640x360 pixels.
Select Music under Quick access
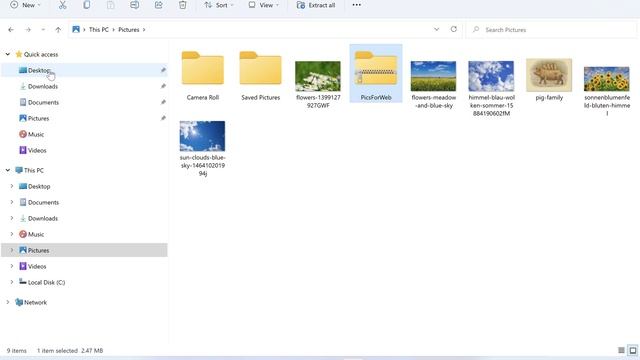pyautogui.click(x=84, y=134)
